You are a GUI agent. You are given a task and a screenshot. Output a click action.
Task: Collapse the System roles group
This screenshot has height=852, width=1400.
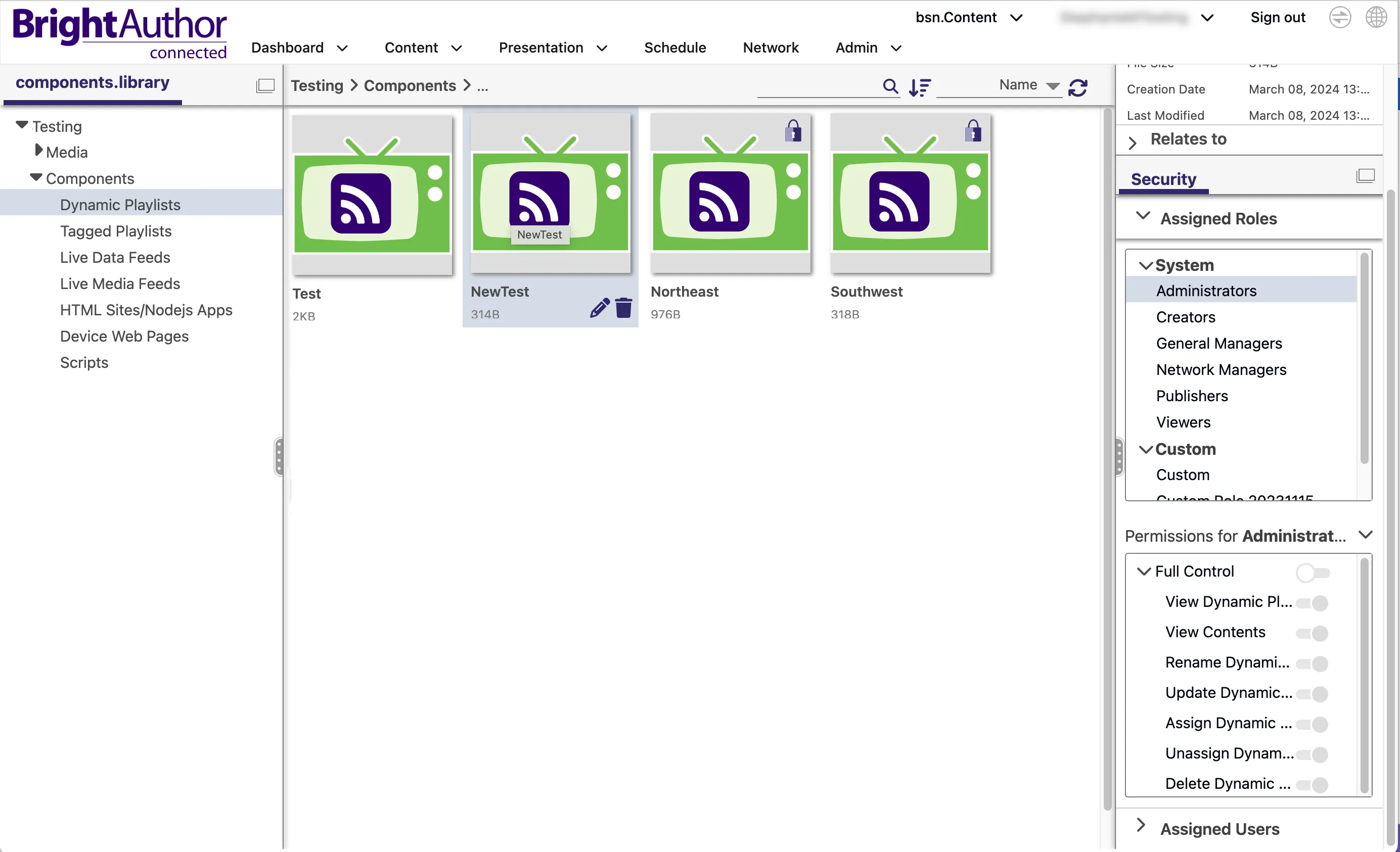pyautogui.click(x=1146, y=265)
